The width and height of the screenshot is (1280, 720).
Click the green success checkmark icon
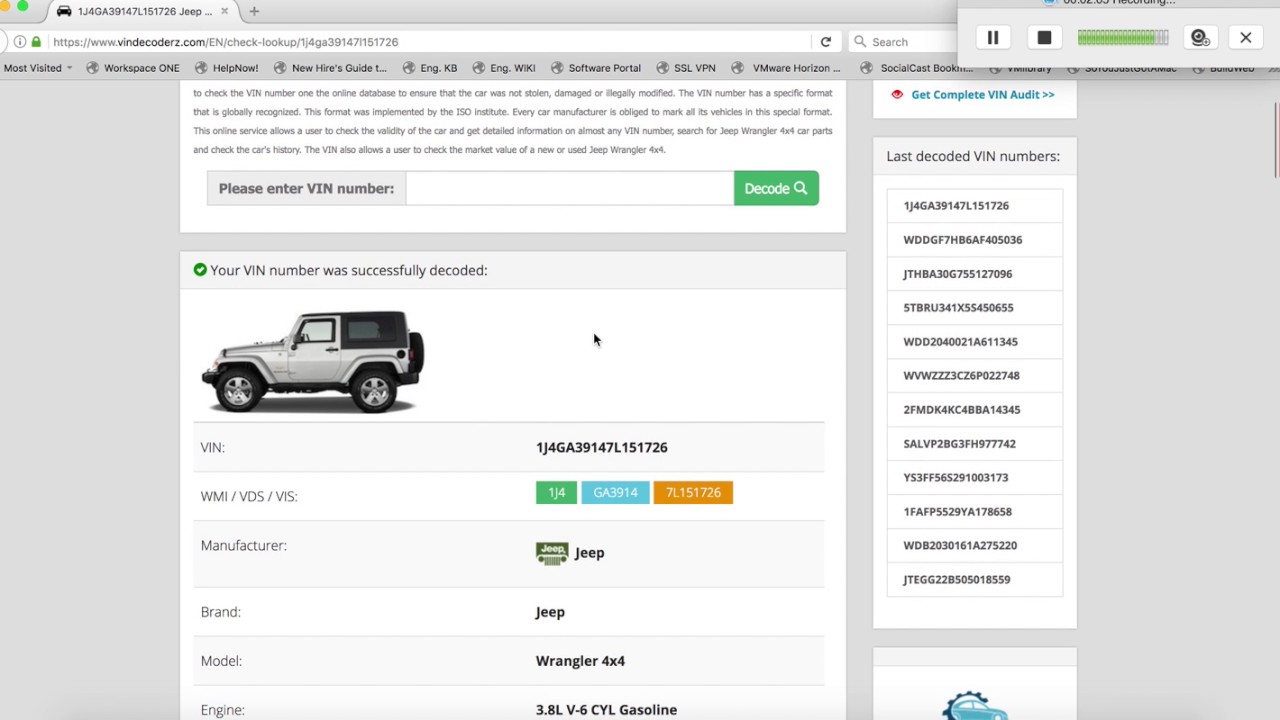(200, 270)
